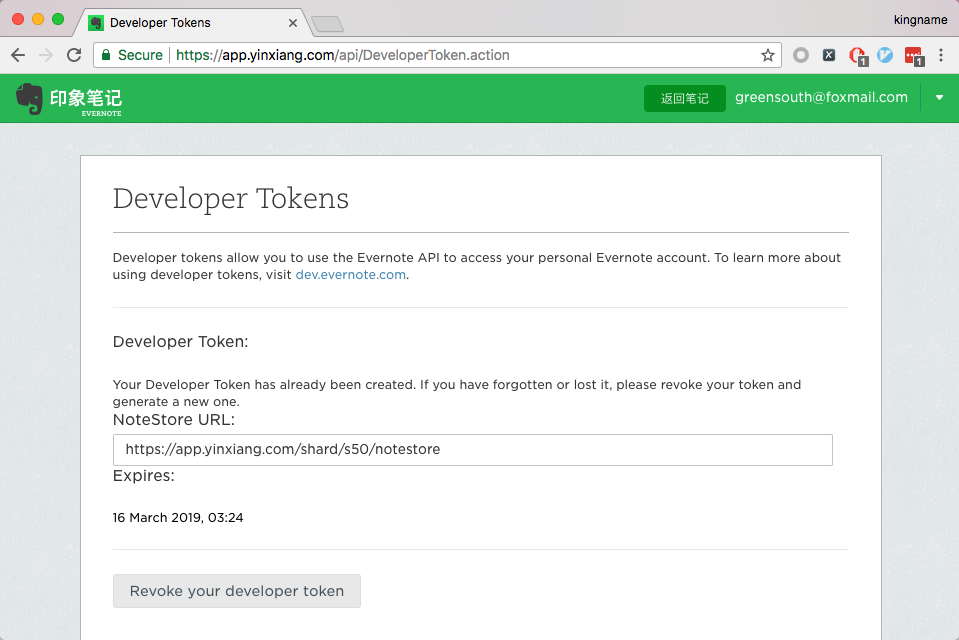The width and height of the screenshot is (959, 640).
Task: Click the browser forward arrow
Action: pyautogui.click(x=46, y=55)
